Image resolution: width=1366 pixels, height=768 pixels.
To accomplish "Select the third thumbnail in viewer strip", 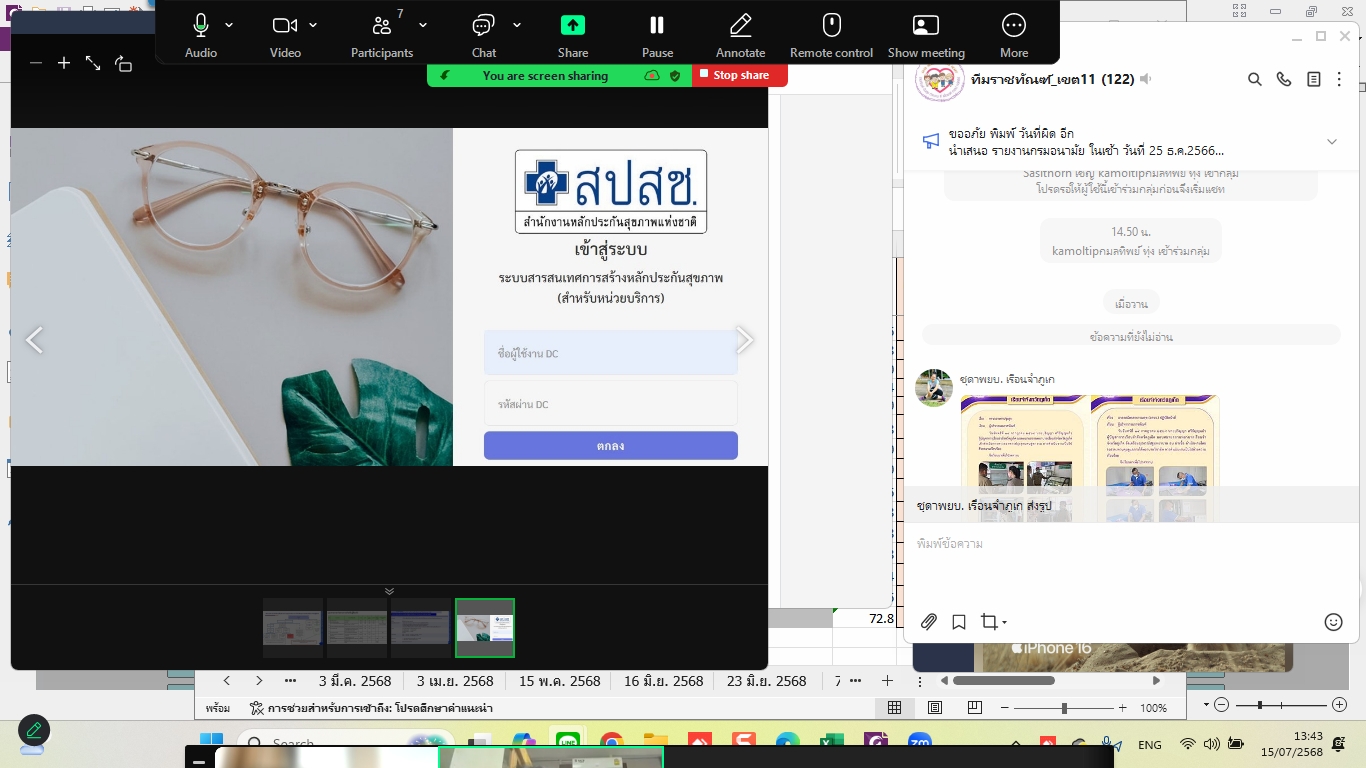I will (x=421, y=628).
